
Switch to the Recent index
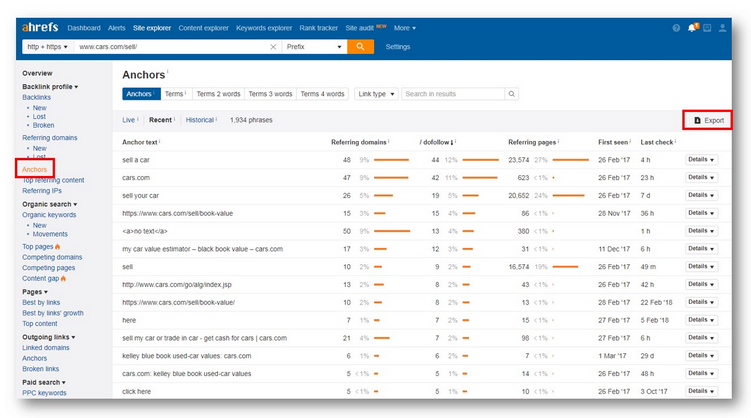pos(160,120)
